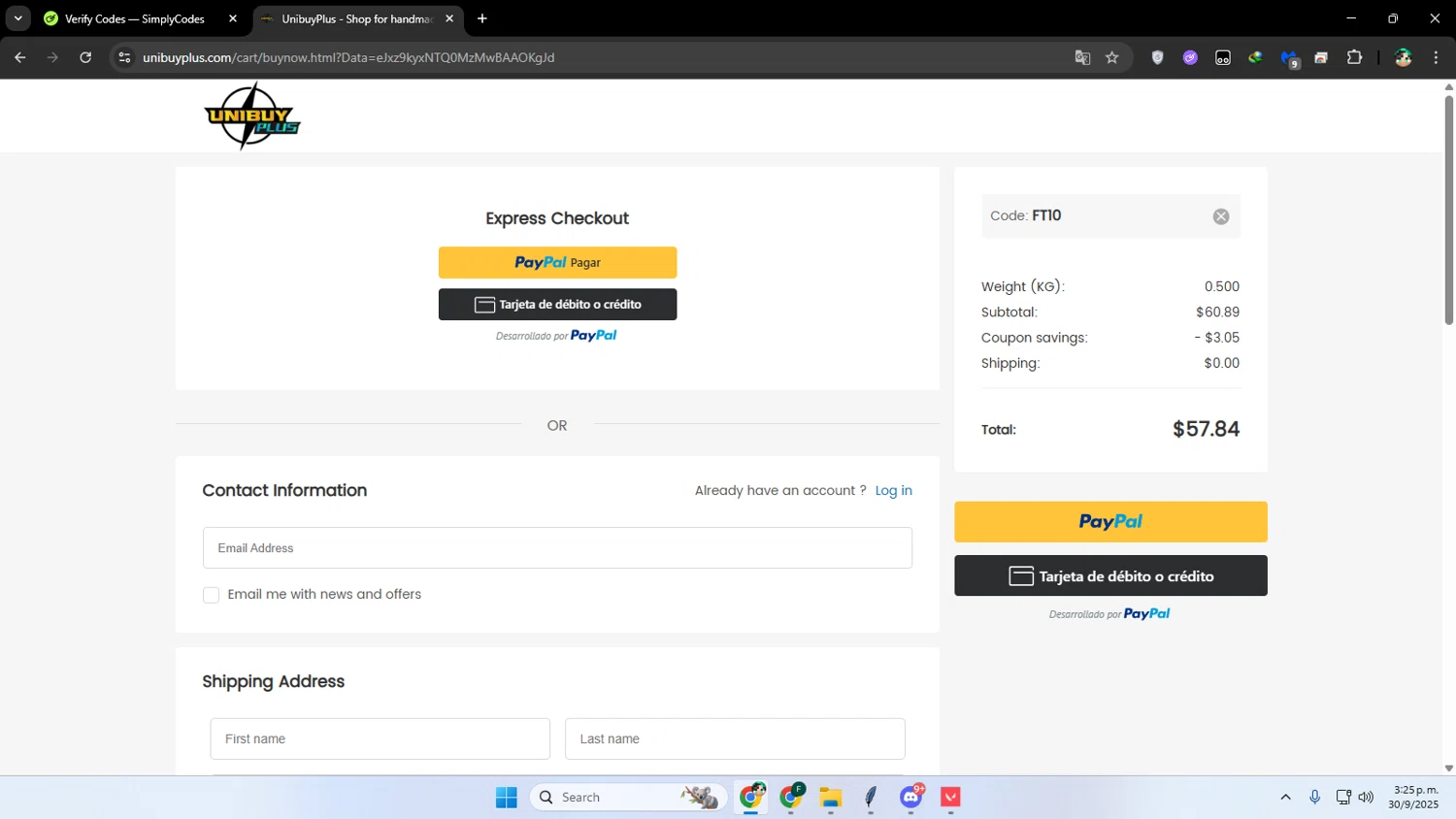This screenshot has height=819, width=1456.
Task: Open the purple round extension icon
Action: (x=1190, y=57)
